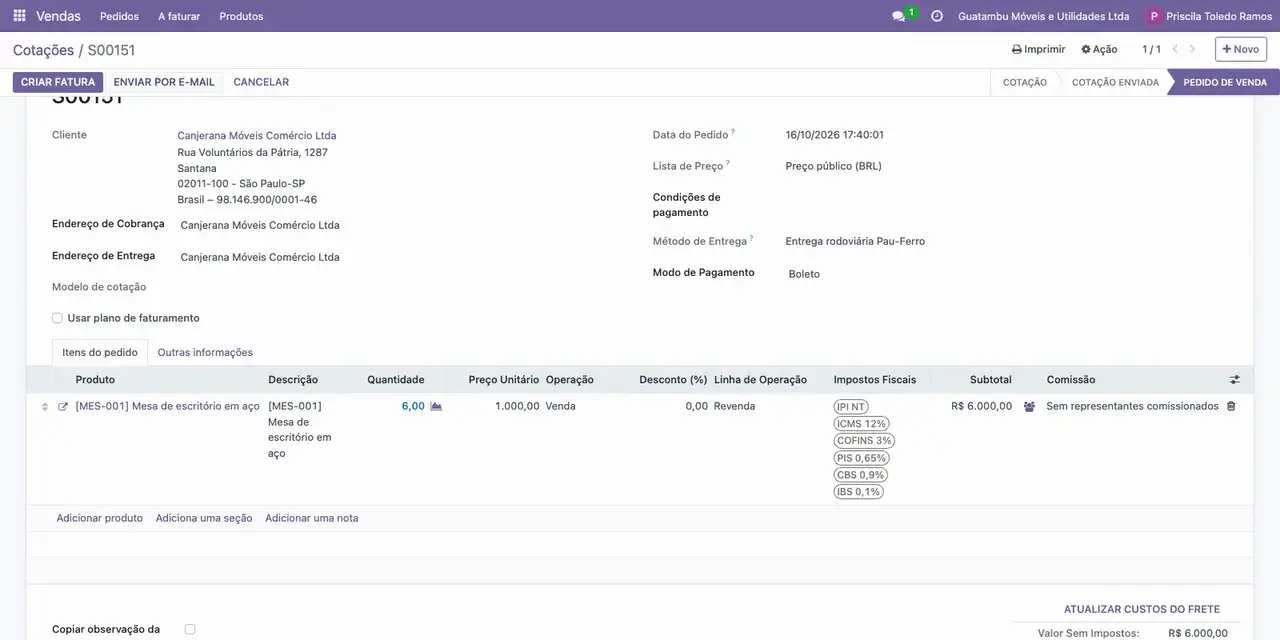Open the Pedidos menu
This screenshot has height=640, width=1280.
[120, 16]
